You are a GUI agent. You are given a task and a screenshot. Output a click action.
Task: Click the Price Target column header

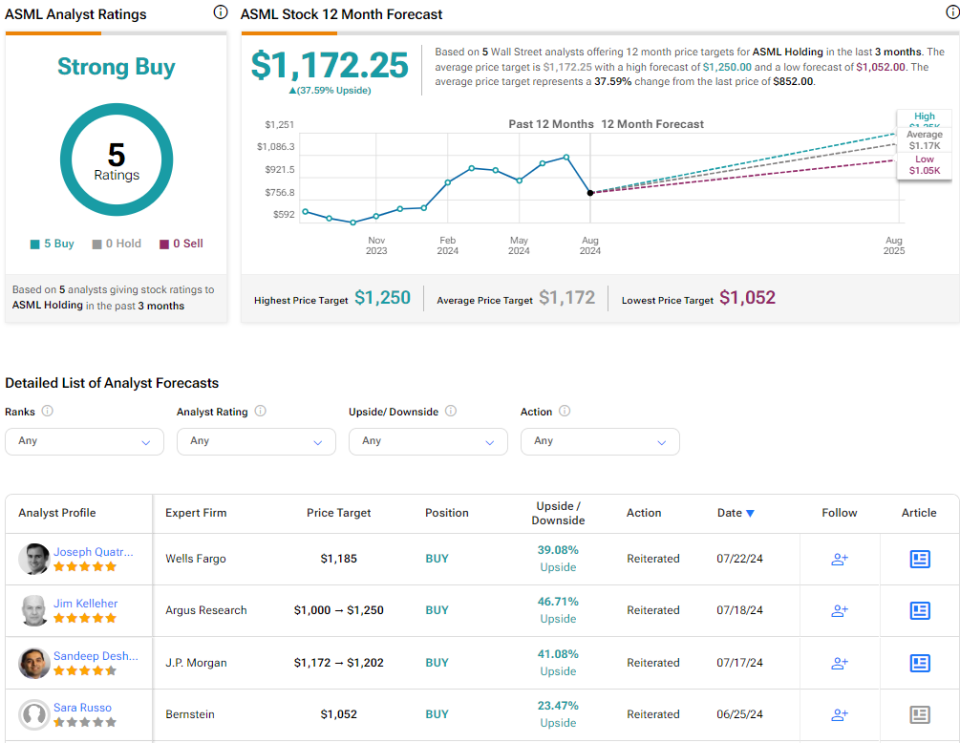coord(339,513)
